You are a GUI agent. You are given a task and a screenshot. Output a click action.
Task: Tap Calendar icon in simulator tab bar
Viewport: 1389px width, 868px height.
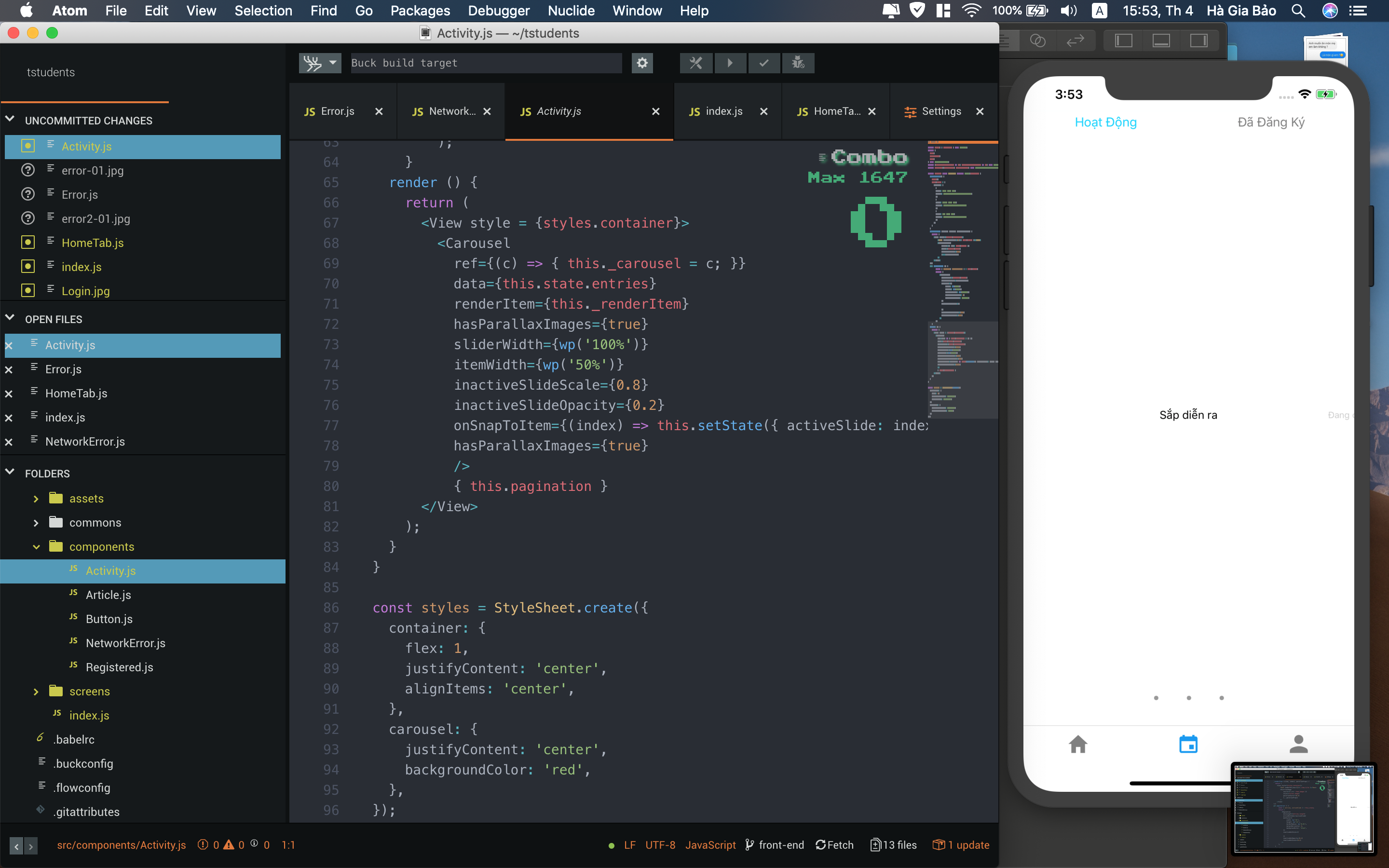[1188, 744]
